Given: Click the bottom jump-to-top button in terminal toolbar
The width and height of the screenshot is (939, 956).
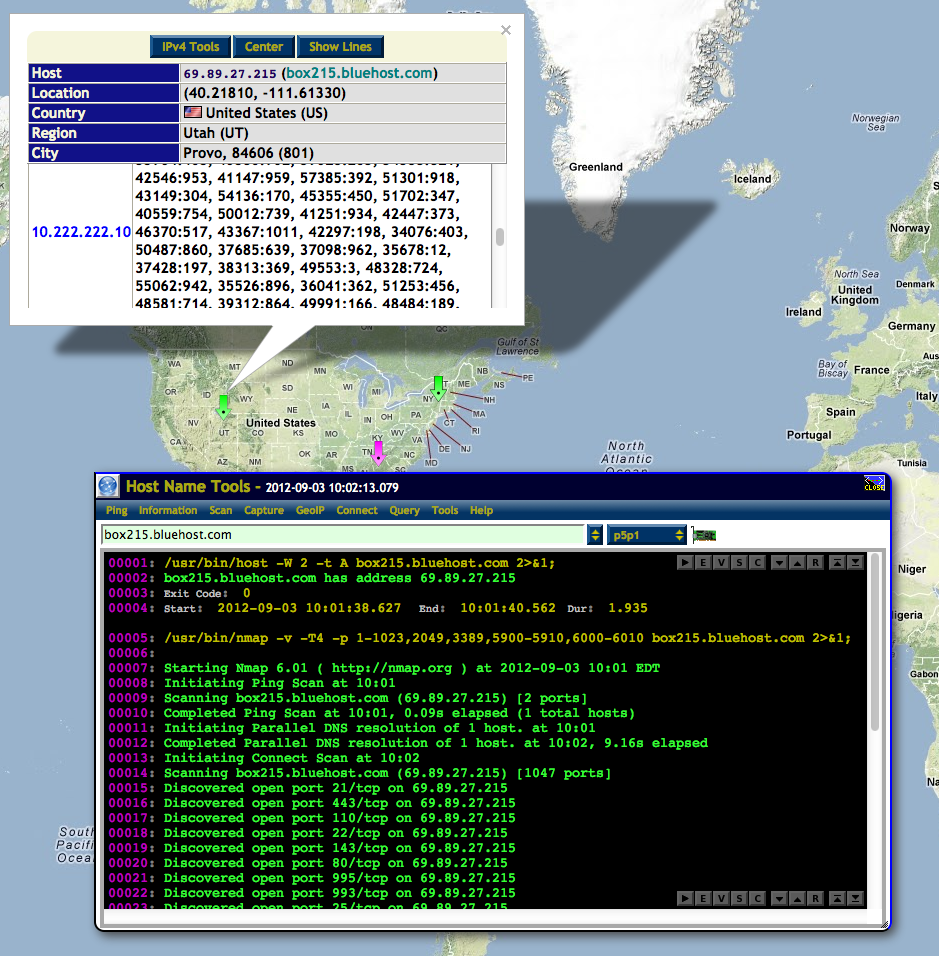Looking at the screenshot, I should pyautogui.click(x=837, y=898).
